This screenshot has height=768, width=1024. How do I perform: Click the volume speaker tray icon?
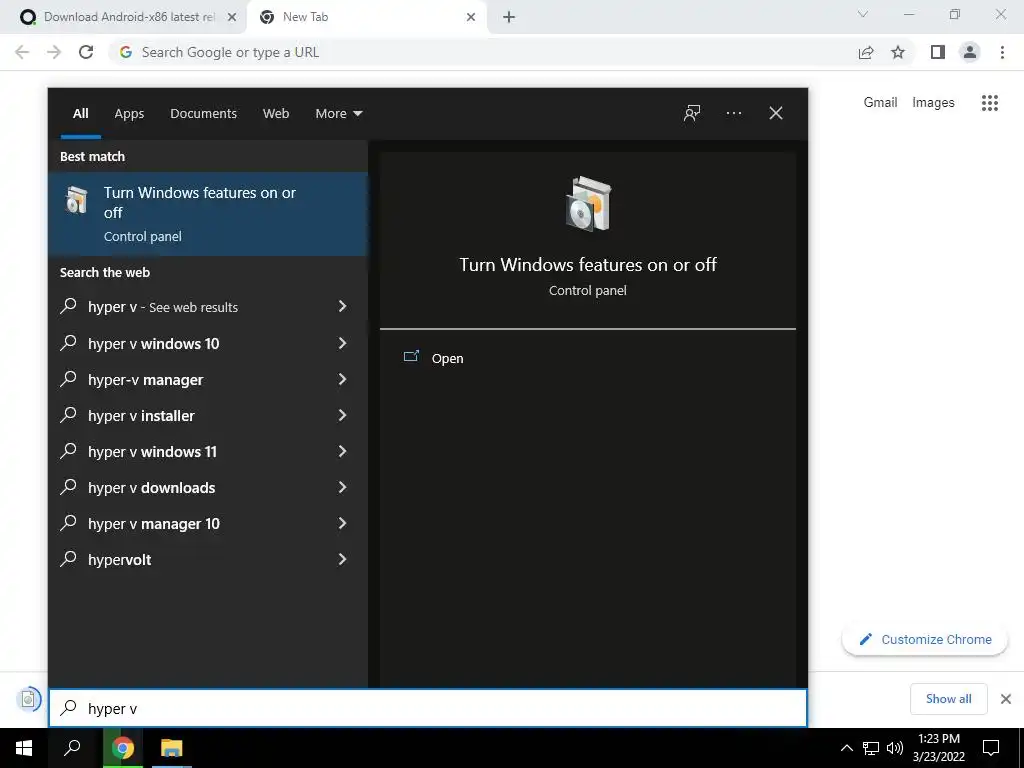(x=895, y=748)
